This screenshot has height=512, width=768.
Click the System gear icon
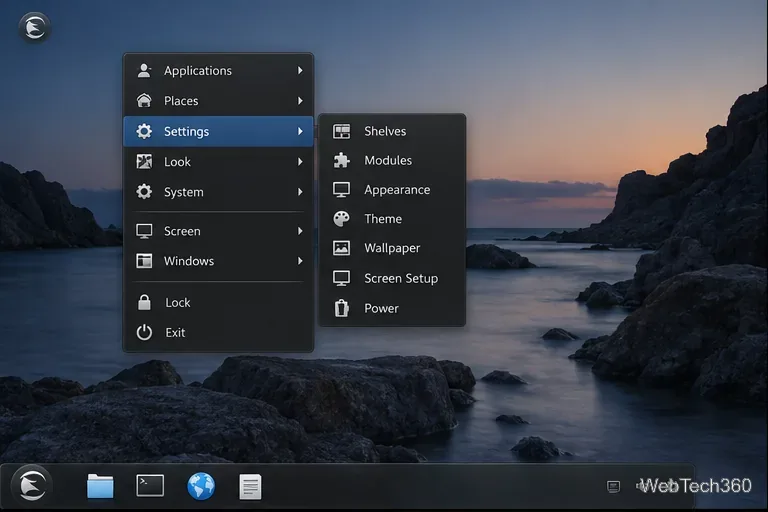coord(144,192)
